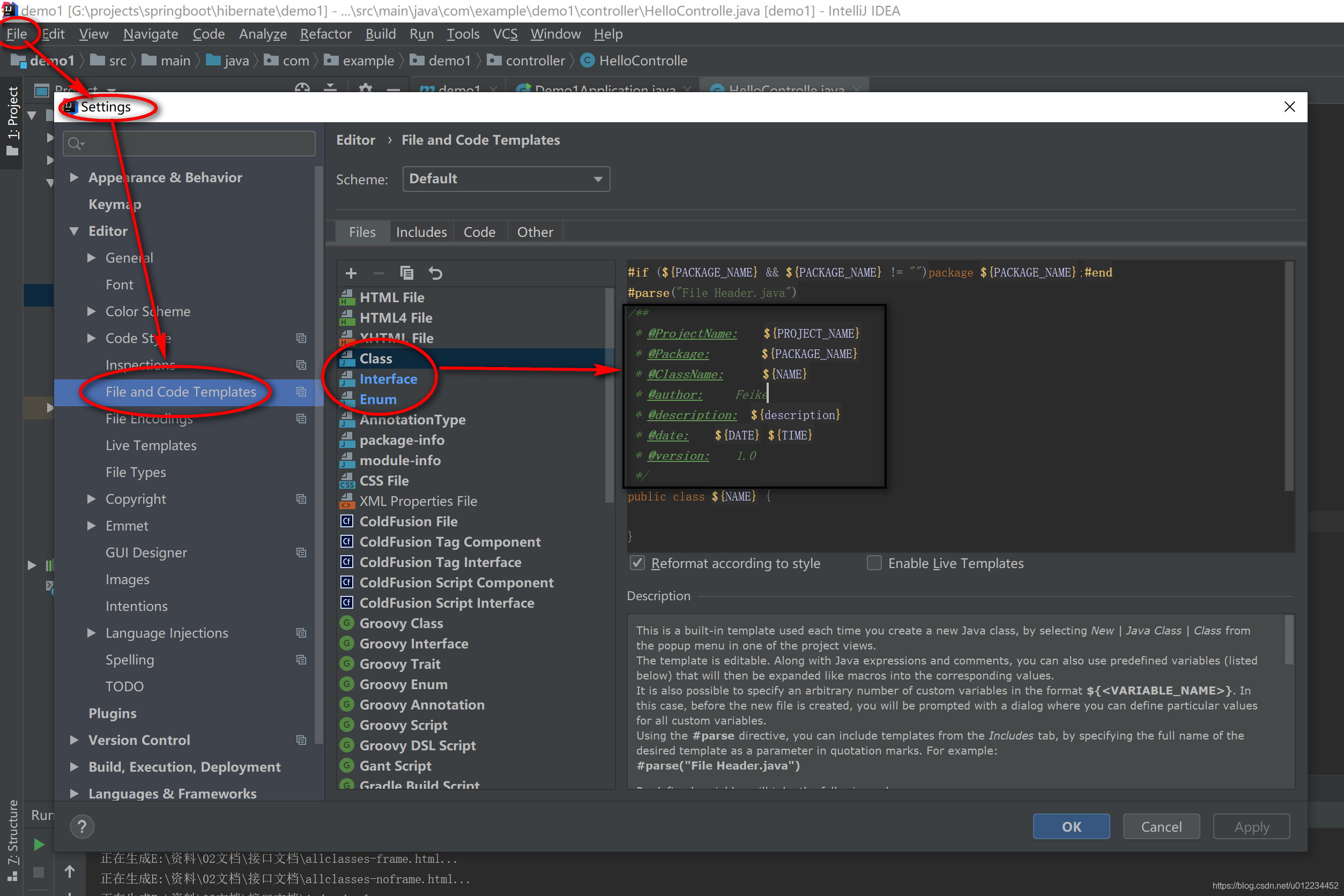
Task: Open the Refactor menu
Action: click(x=326, y=34)
